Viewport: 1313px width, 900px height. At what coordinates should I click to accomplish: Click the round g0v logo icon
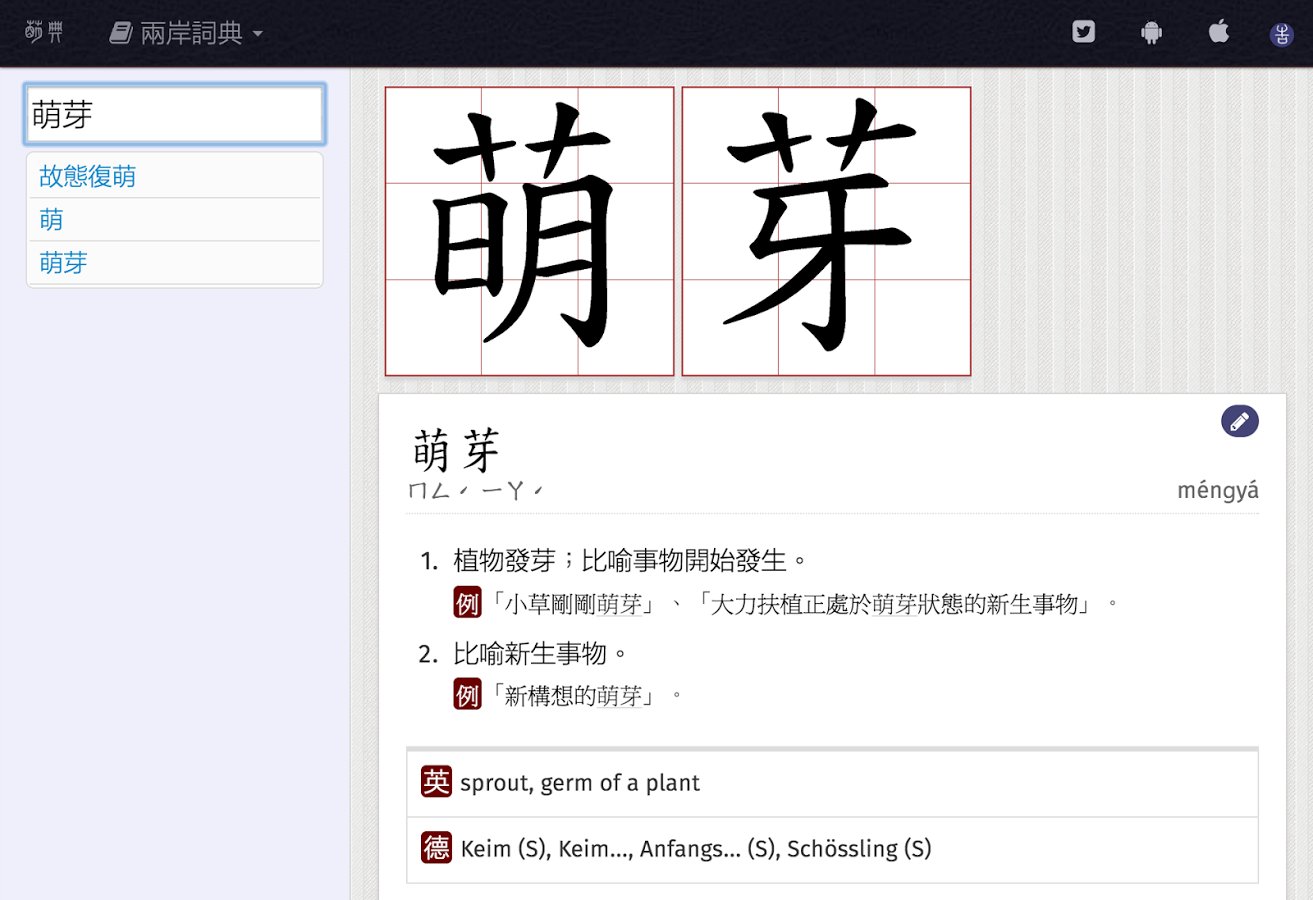pos(1281,34)
